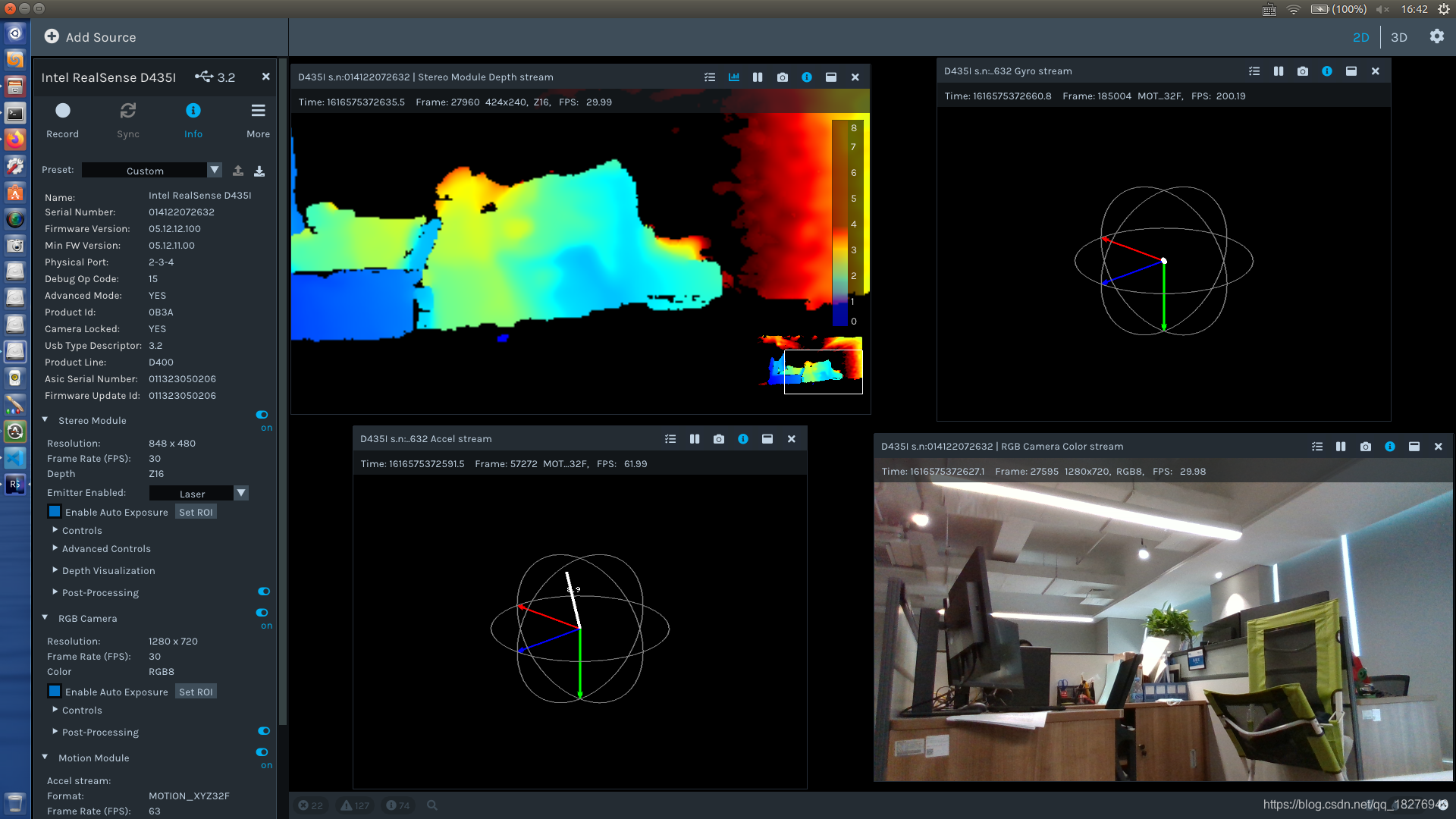Enable Auto Exposure for Stereo Module
The width and height of the screenshot is (1456, 819).
(55, 512)
